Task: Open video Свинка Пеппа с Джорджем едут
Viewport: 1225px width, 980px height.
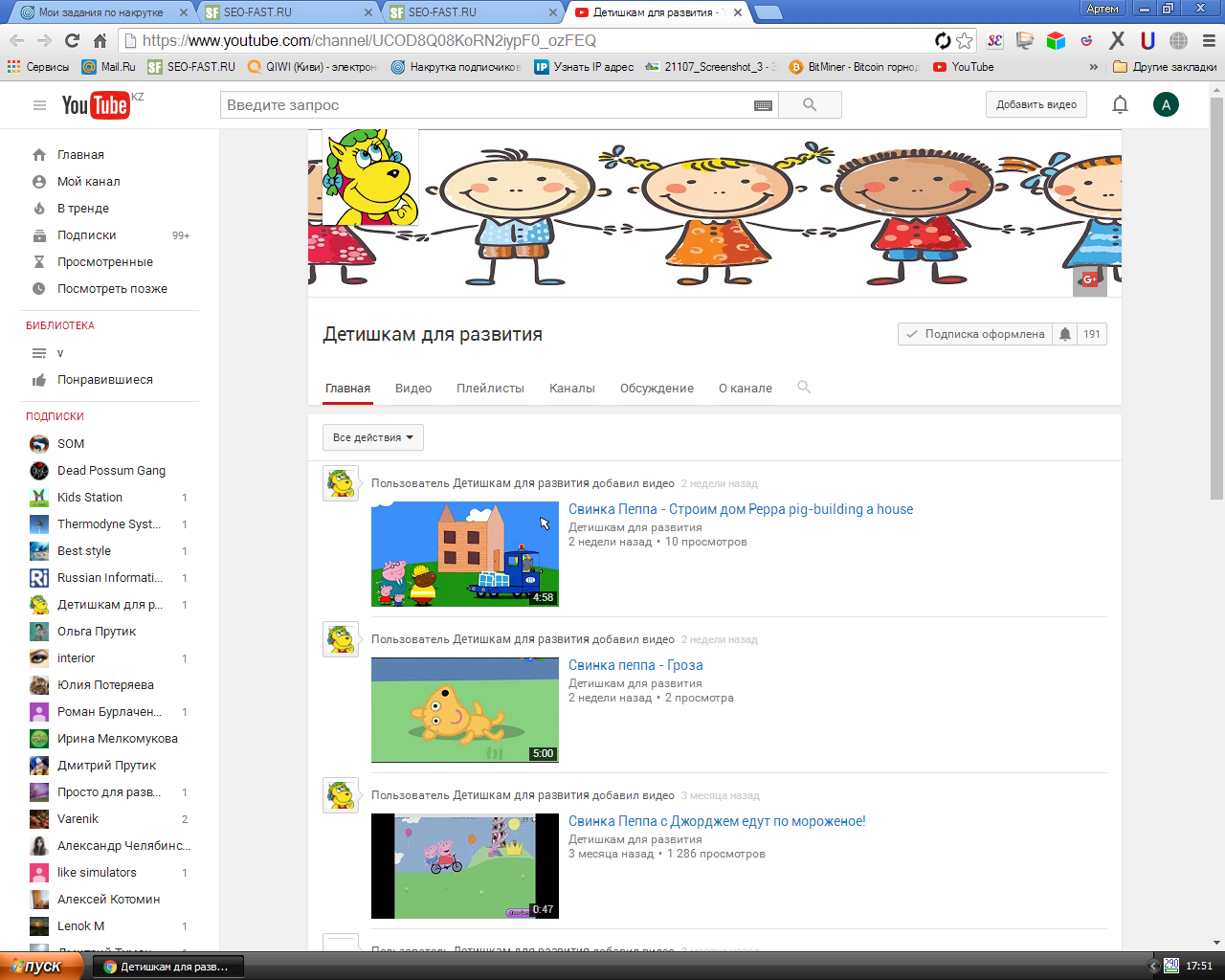Action: (x=717, y=821)
